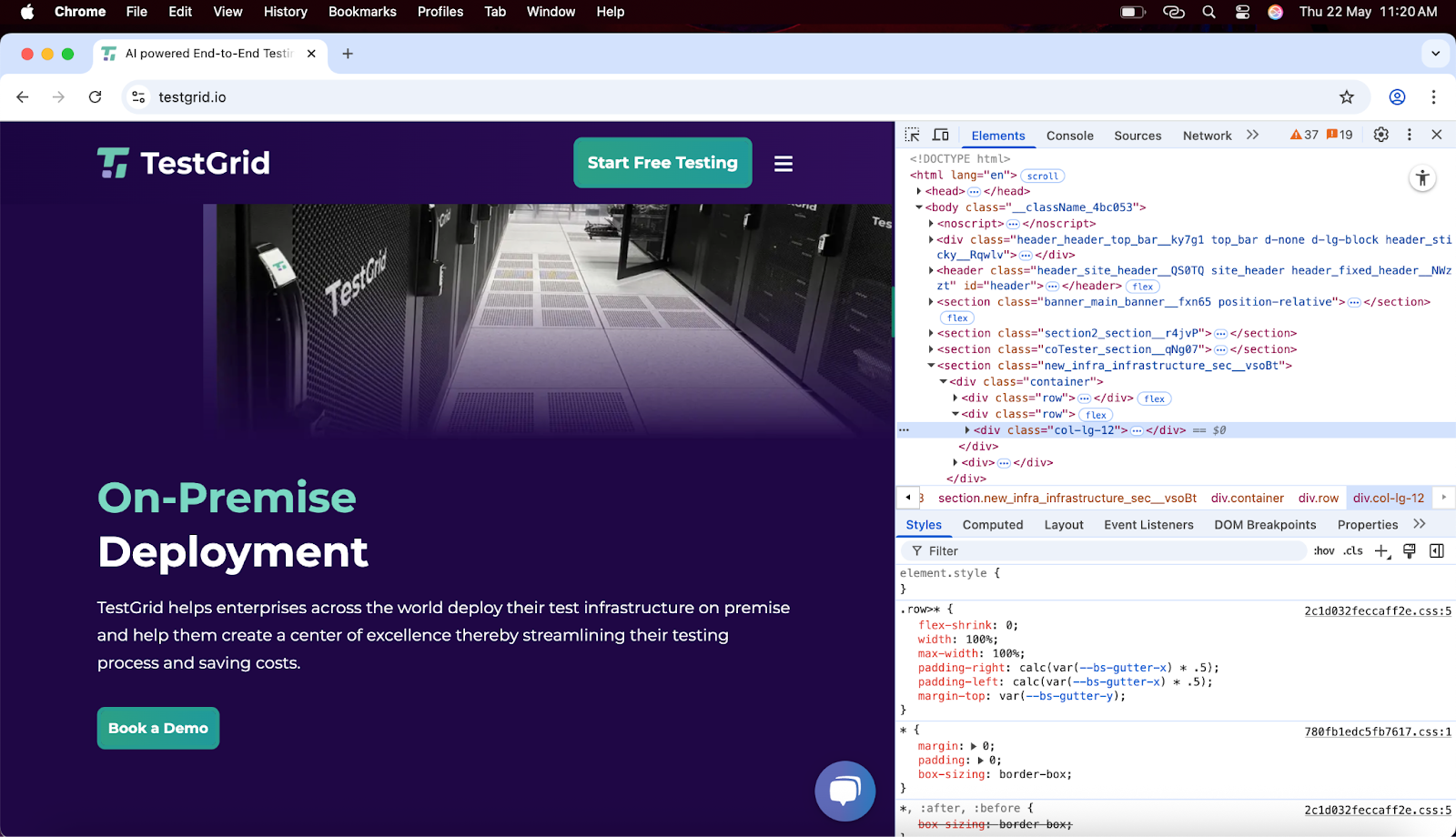This screenshot has width=1456, height=837.
Task: Click the TestGrid logo
Action: [x=184, y=163]
